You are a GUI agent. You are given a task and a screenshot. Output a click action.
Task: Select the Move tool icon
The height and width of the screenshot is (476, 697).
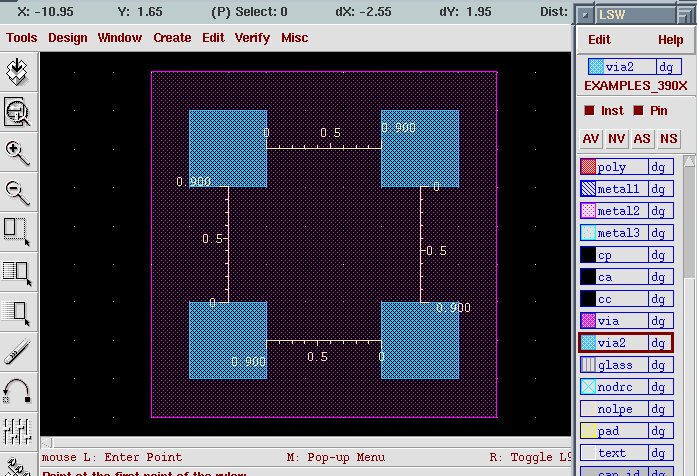(17, 312)
